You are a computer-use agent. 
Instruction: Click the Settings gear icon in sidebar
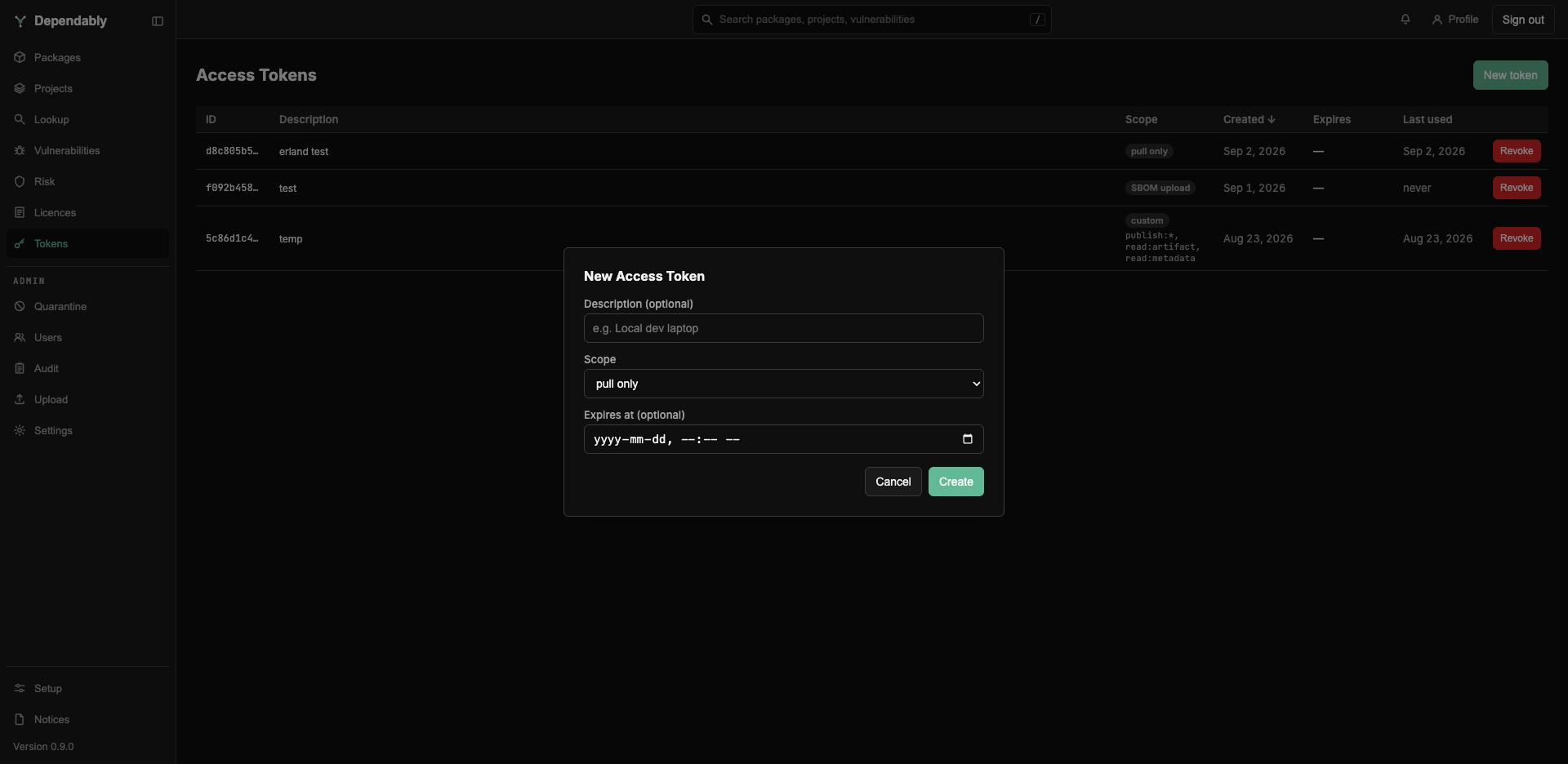[20, 431]
